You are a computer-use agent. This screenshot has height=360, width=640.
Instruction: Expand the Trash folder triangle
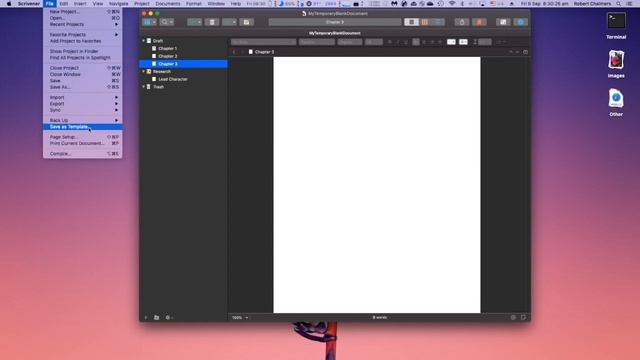(144, 87)
